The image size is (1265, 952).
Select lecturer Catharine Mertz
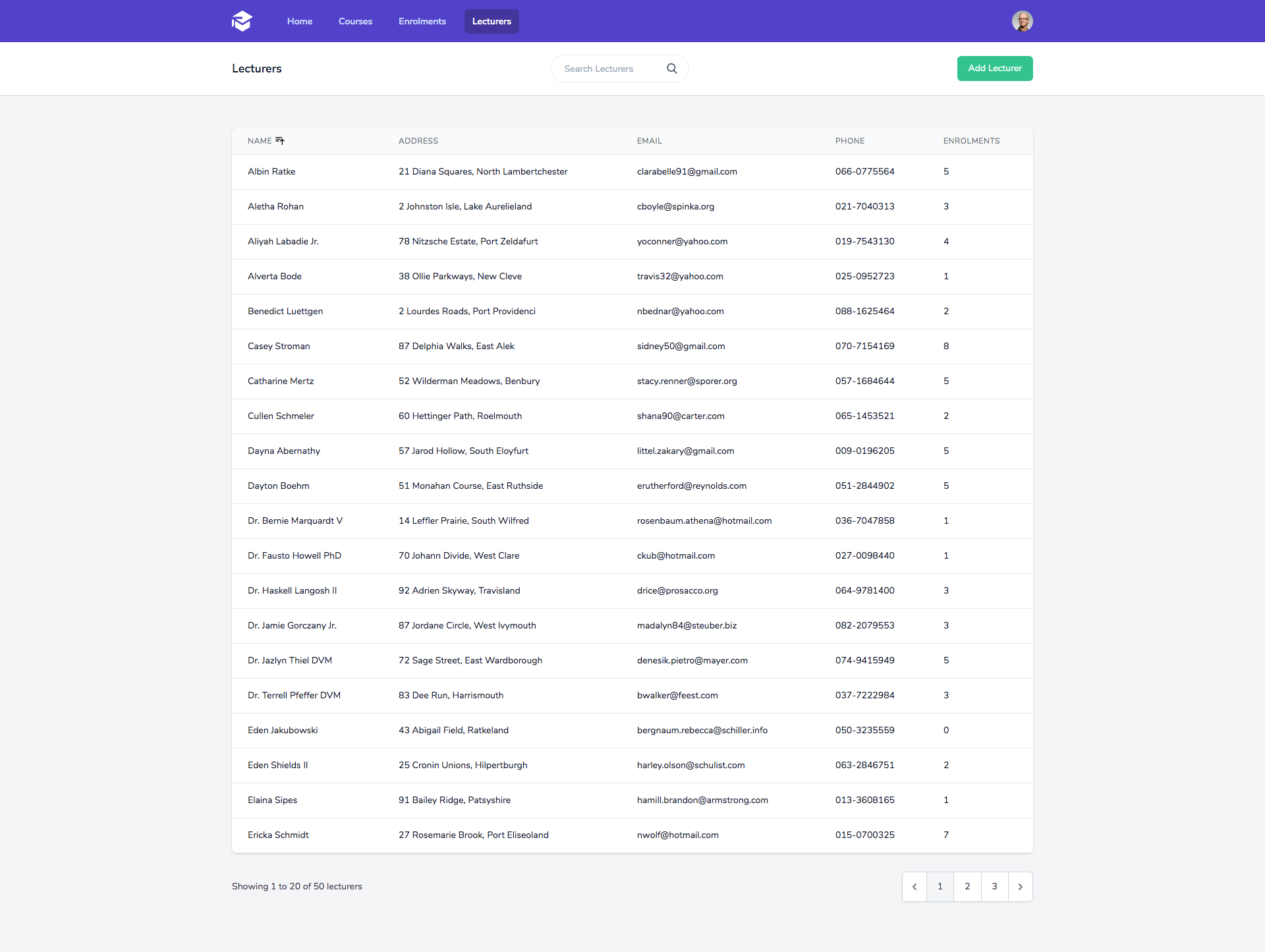pyautogui.click(x=281, y=381)
